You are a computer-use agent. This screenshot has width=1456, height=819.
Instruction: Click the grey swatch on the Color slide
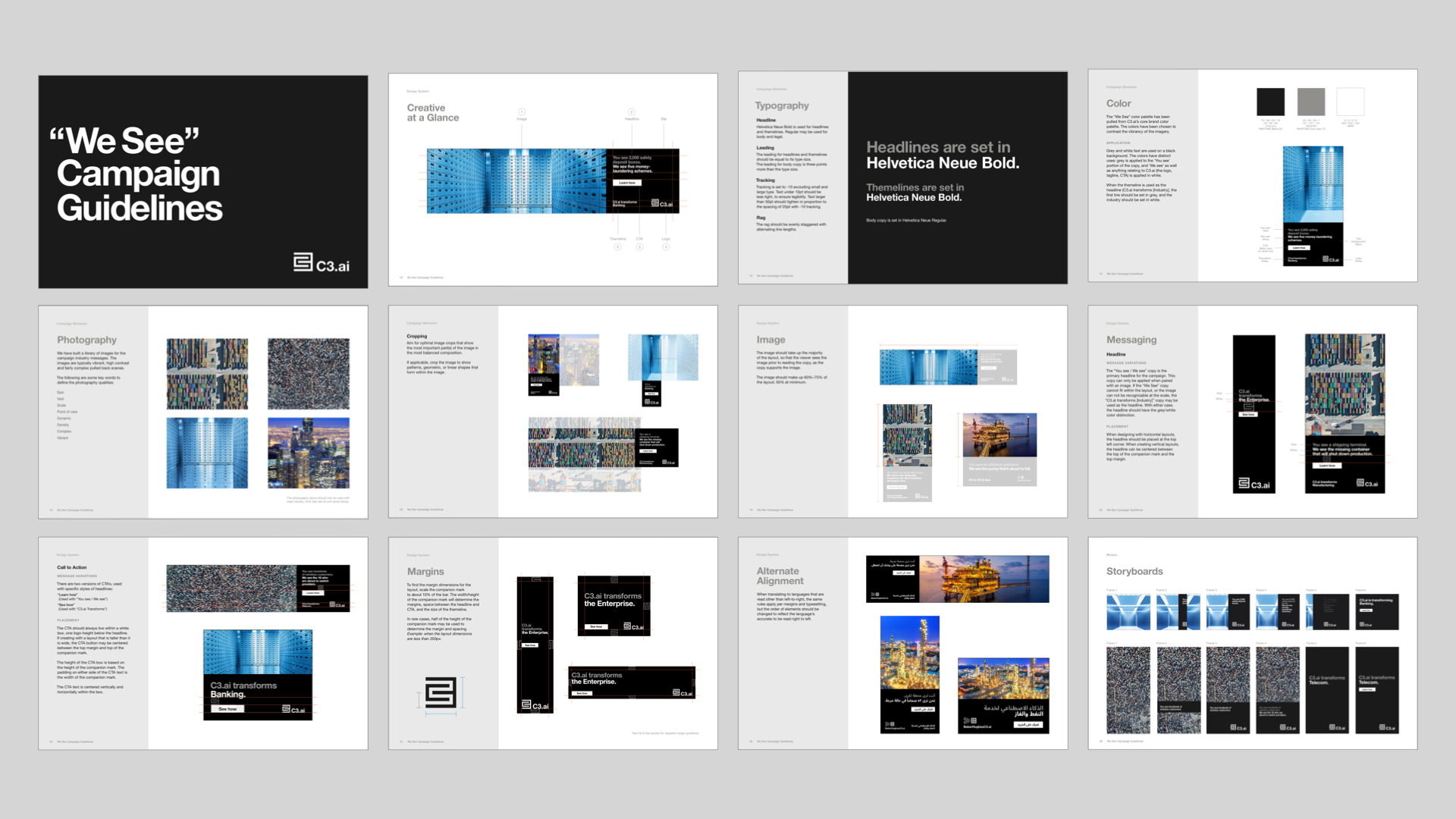coord(1310,102)
